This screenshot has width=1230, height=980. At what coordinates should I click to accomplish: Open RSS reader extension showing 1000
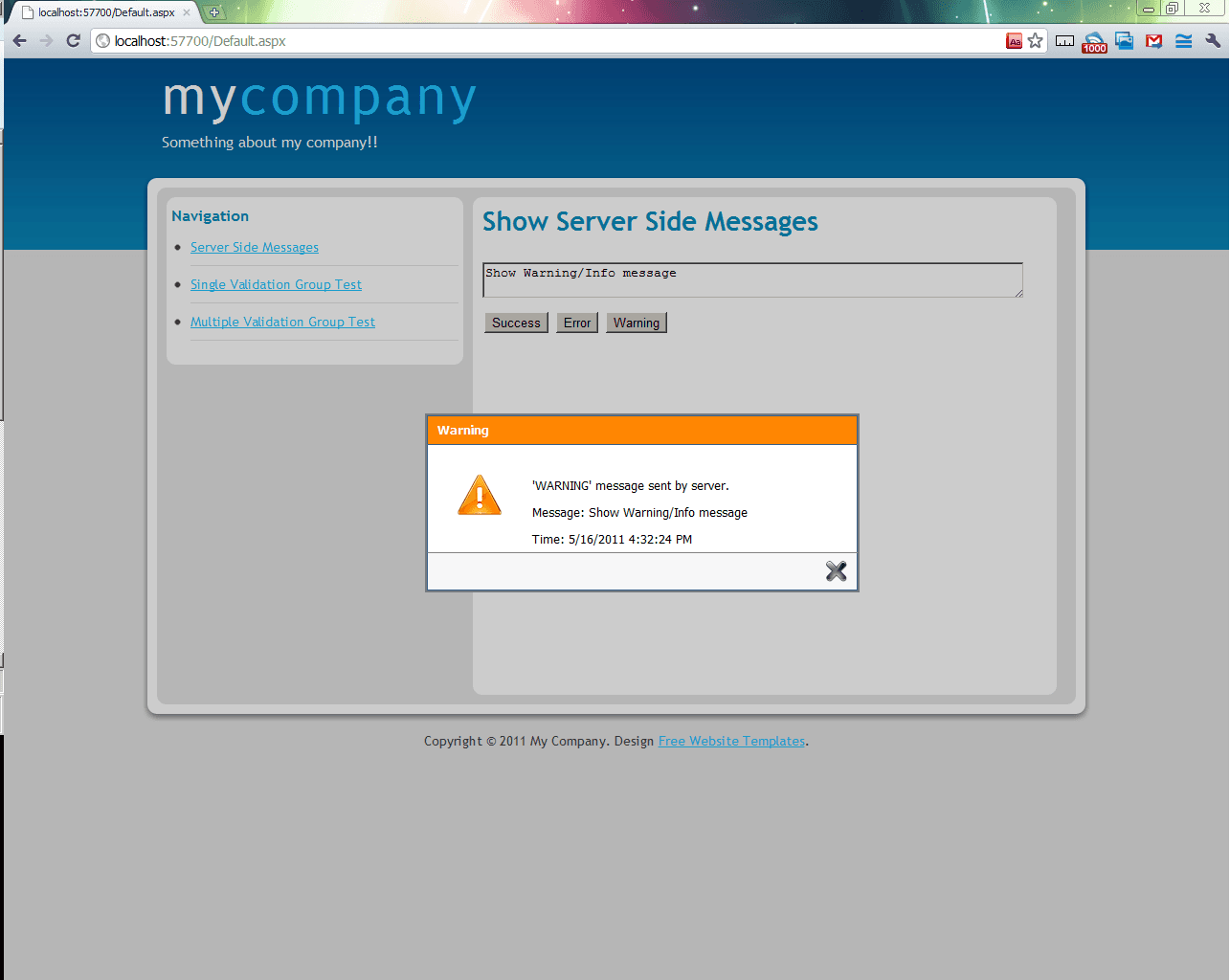point(1094,41)
